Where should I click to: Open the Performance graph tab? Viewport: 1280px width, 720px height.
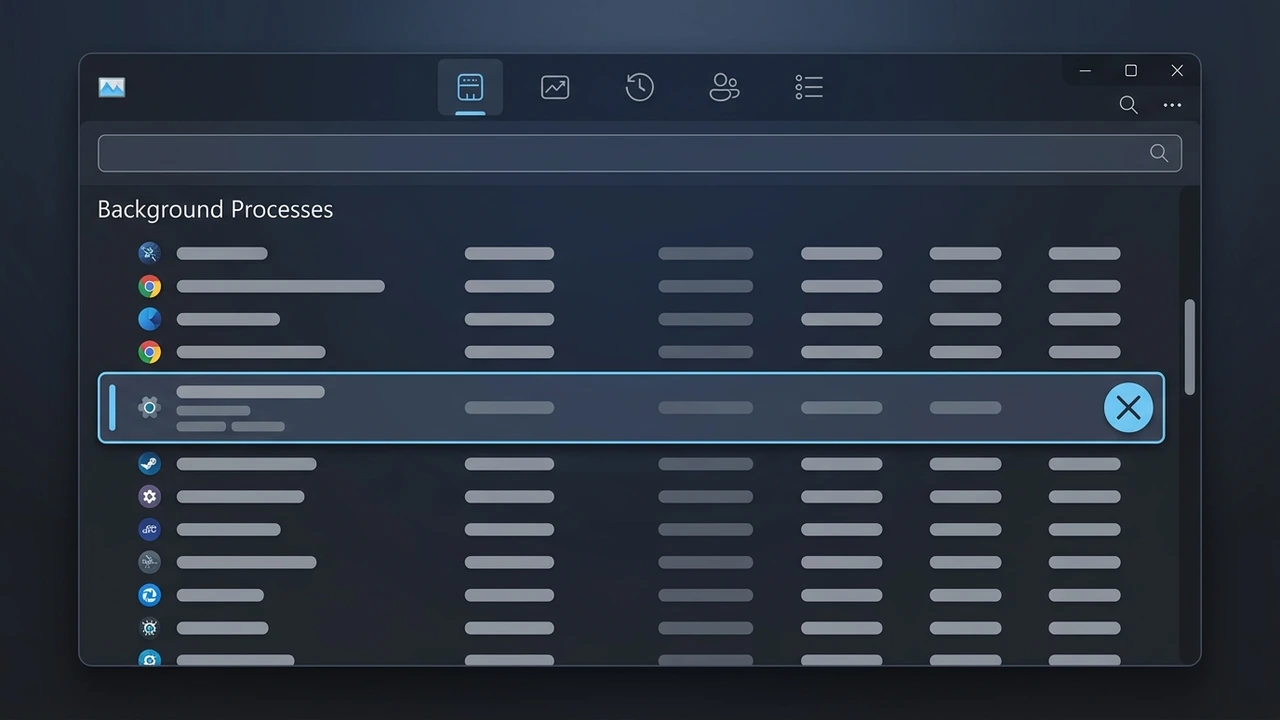555,87
